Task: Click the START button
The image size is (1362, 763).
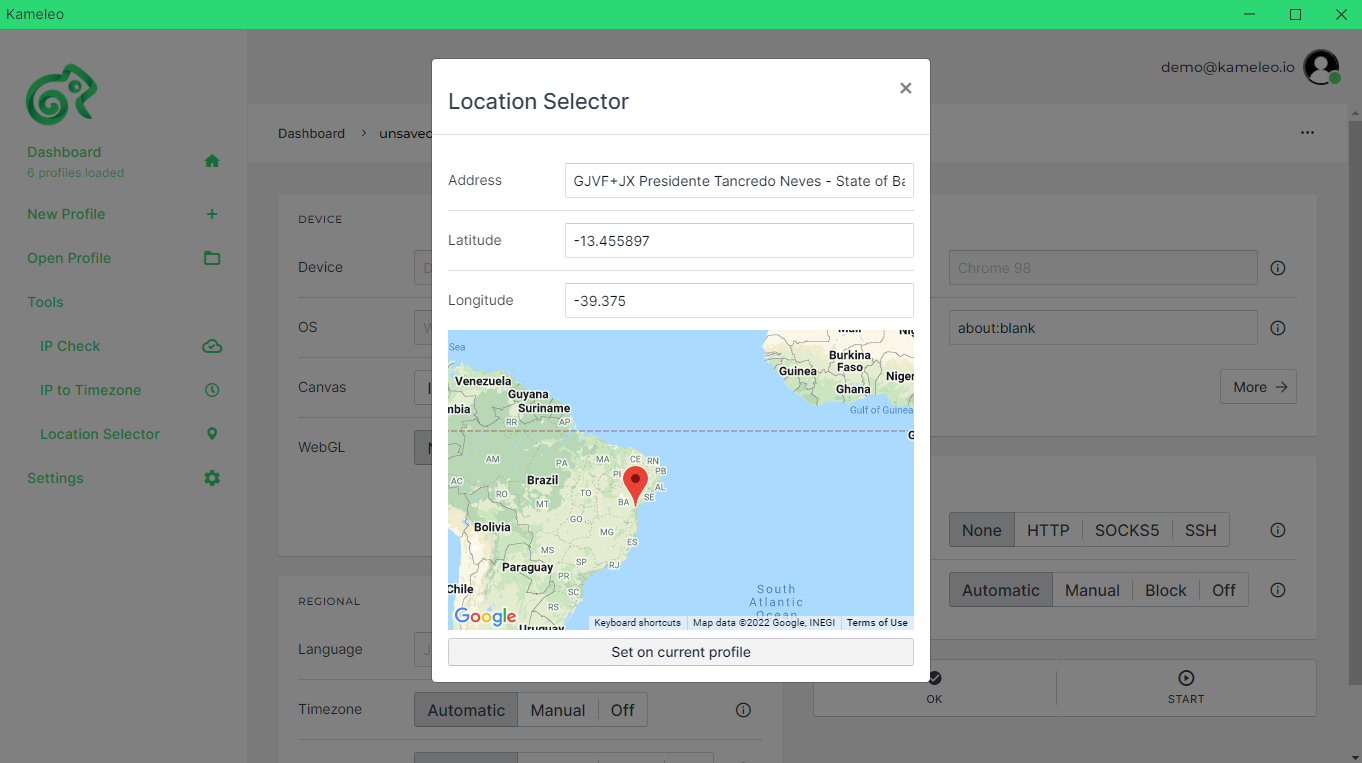Action: (1186, 688)
